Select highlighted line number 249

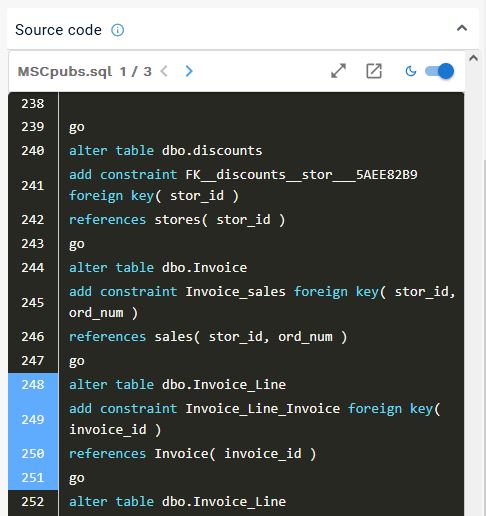click(33, 419)
